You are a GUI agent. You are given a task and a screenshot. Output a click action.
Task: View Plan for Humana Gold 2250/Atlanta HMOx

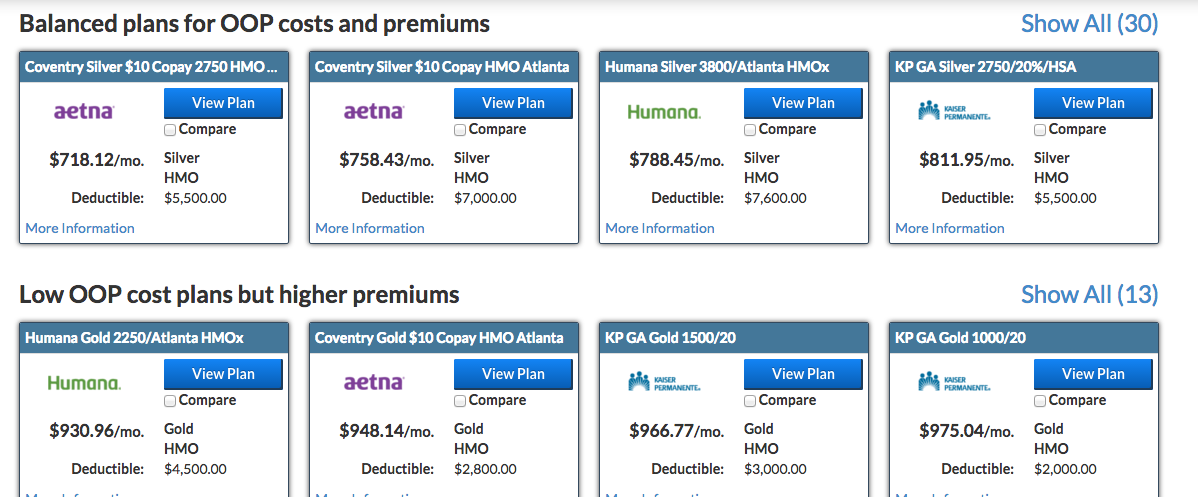pyautogui.click(x=223, y=374)
